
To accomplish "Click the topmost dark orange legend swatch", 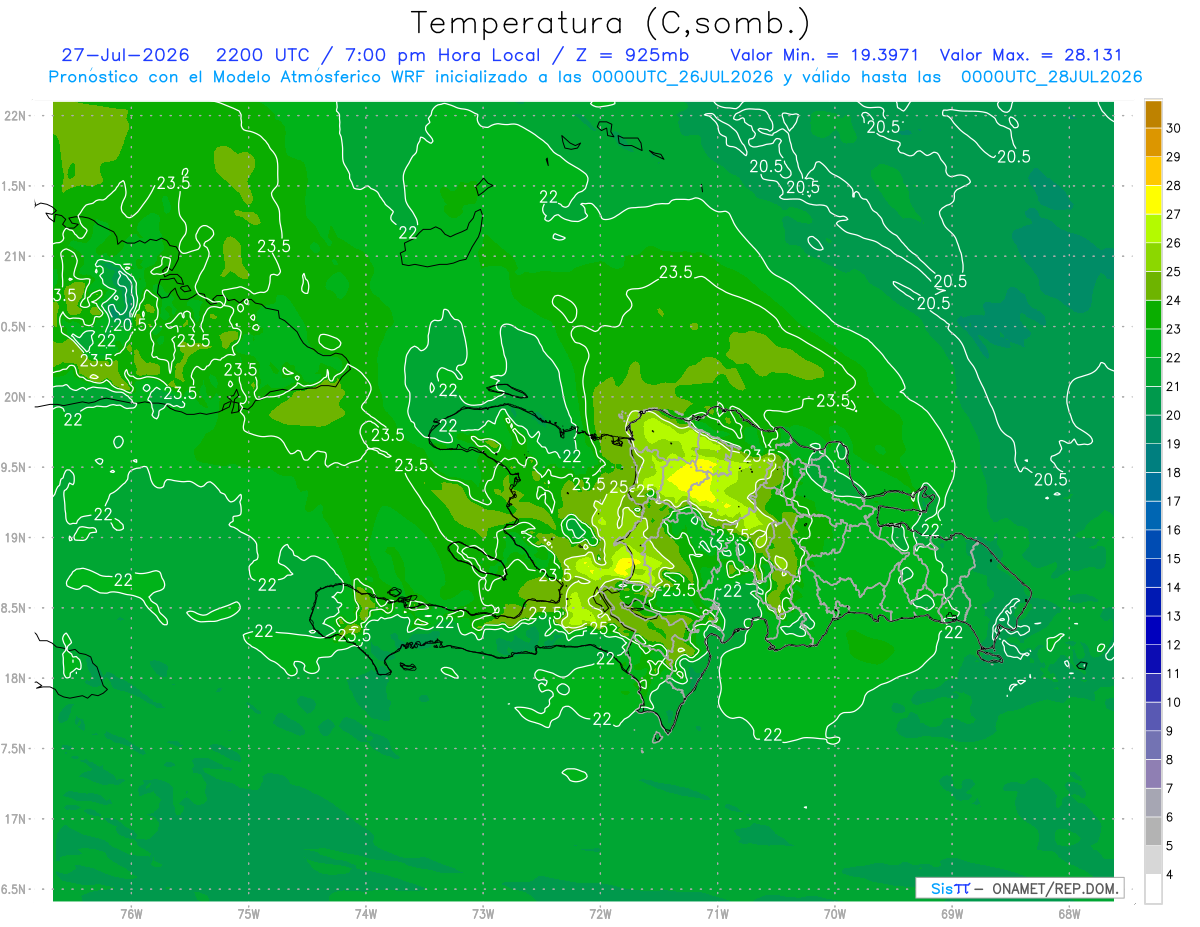I will [1153, 114].
